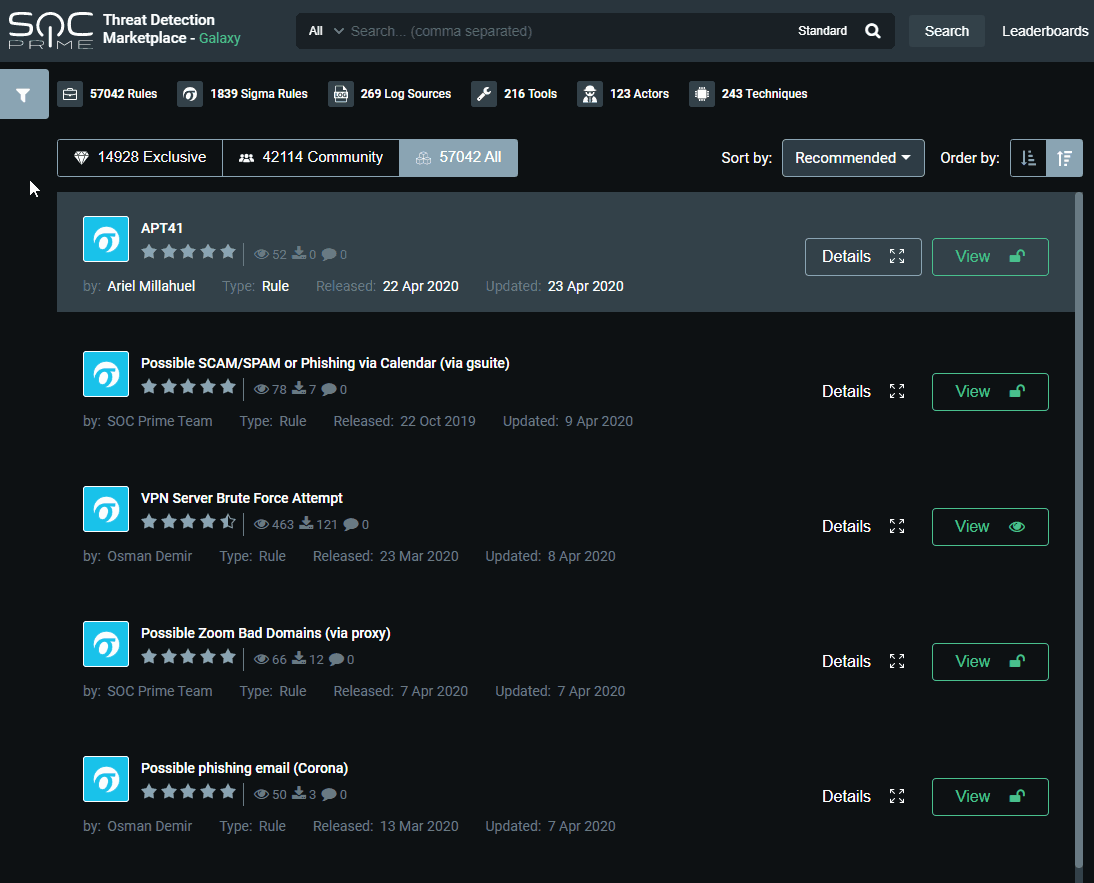
Task: Set ascending sort order
Action: click(1028, 158)
